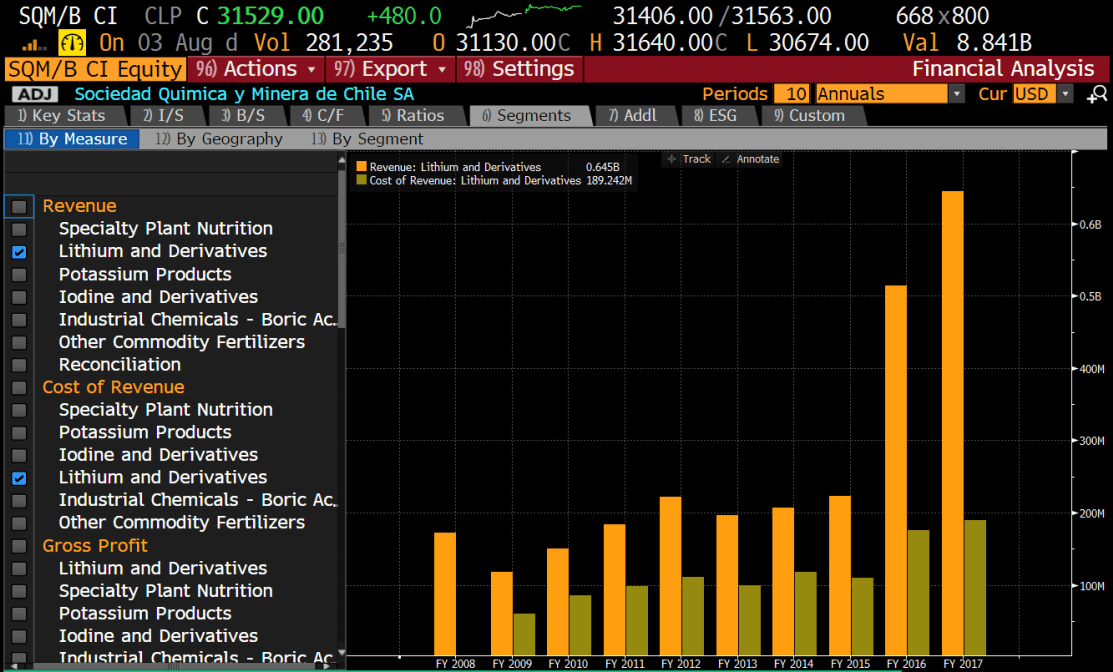Open the Annuals periodicity dropdown arrow
This screenshot has width=1113, height=672.
point(956,94)
